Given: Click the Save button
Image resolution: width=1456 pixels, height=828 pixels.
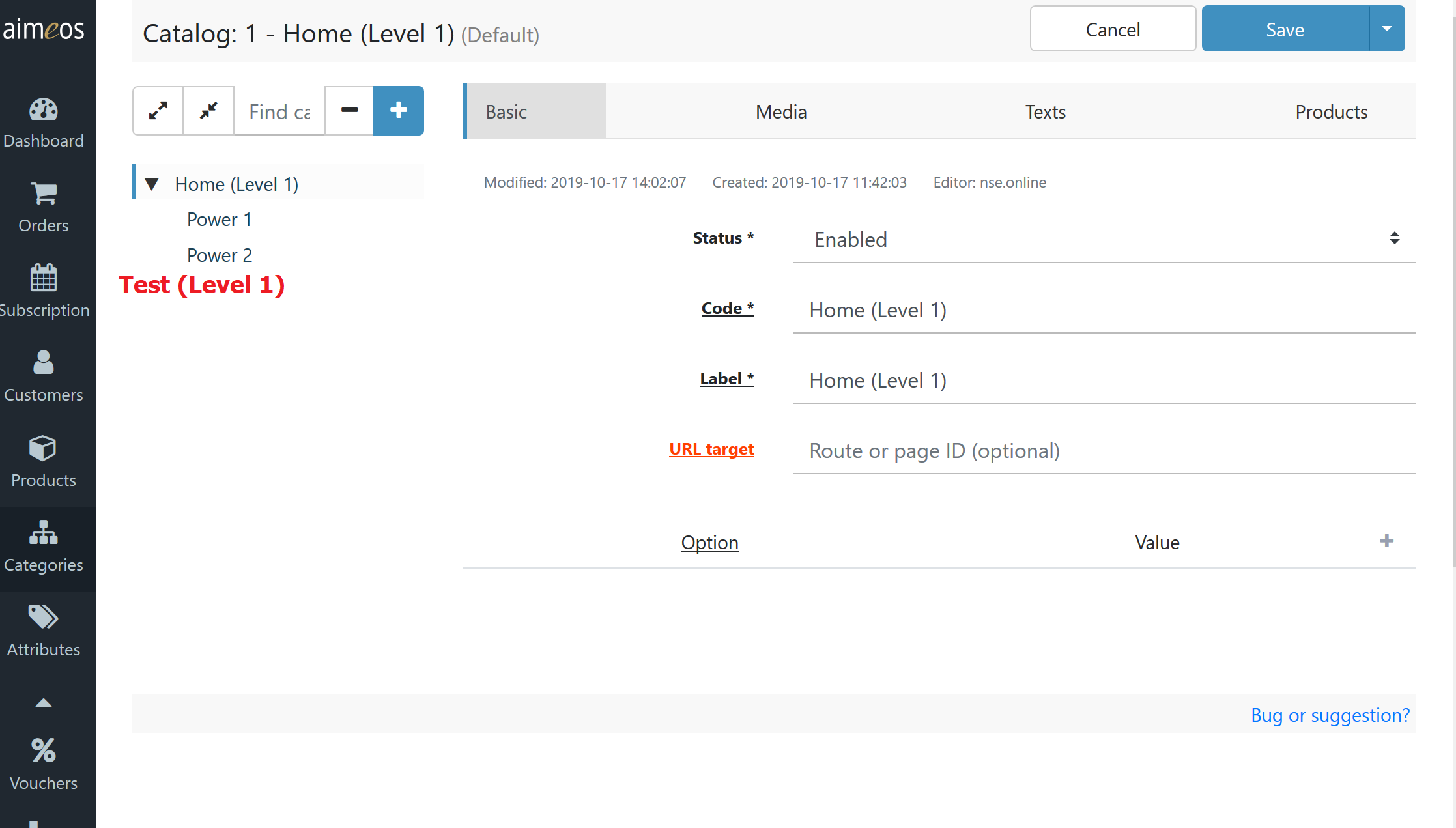Looking at the screenshot, I should (1285, 29).
